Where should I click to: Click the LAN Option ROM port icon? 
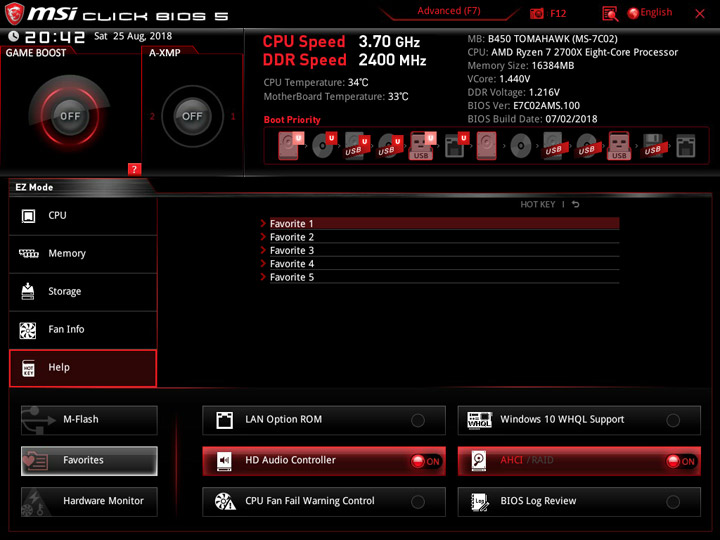tap(225, 420)
